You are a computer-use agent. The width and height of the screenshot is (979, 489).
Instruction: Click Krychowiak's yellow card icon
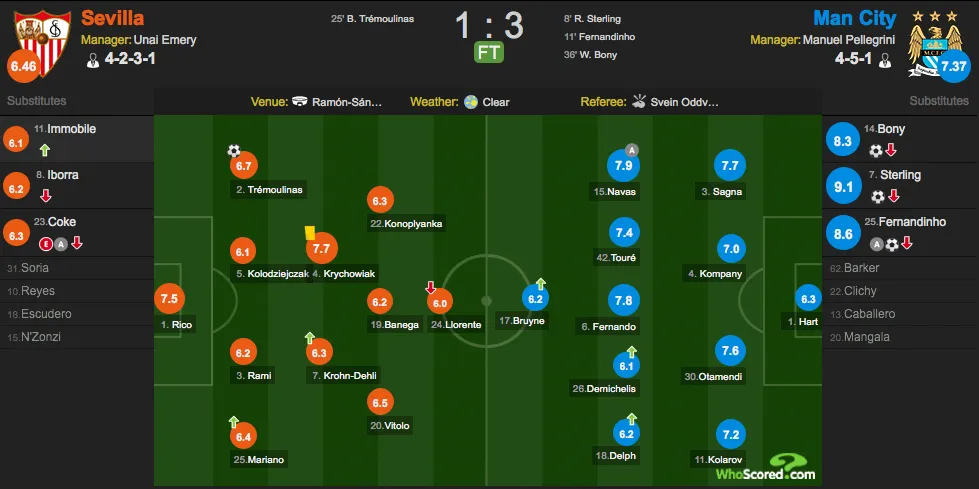tap(310, 232)
